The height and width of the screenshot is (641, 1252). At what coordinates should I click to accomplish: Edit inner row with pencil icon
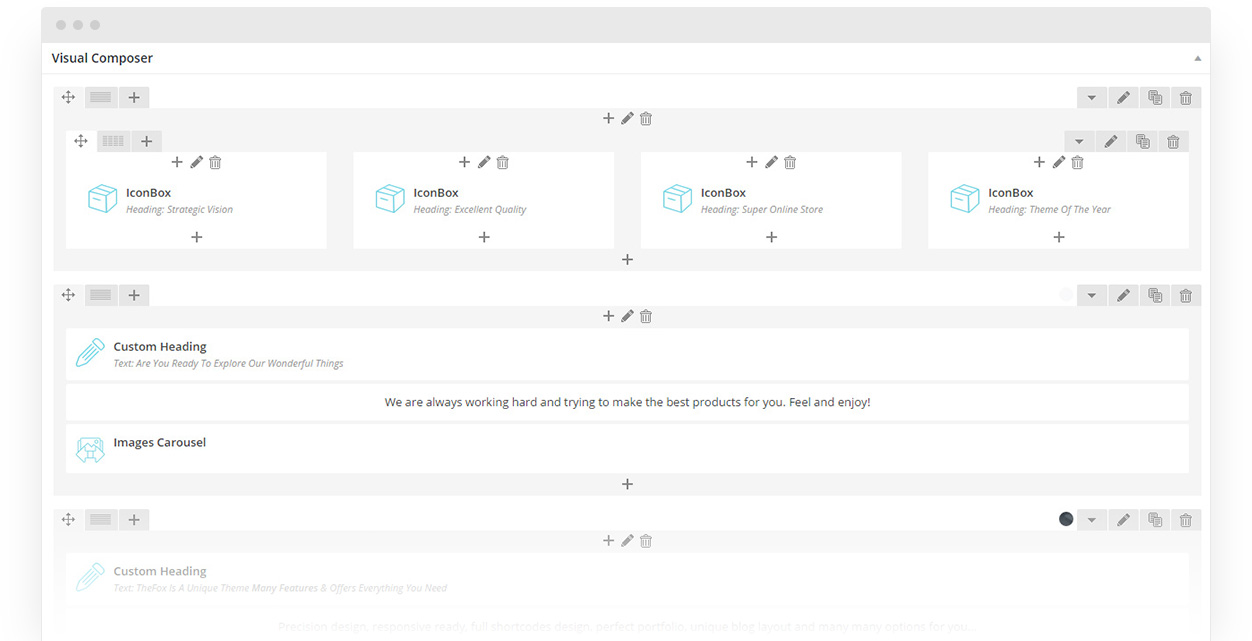[1110, 142]
